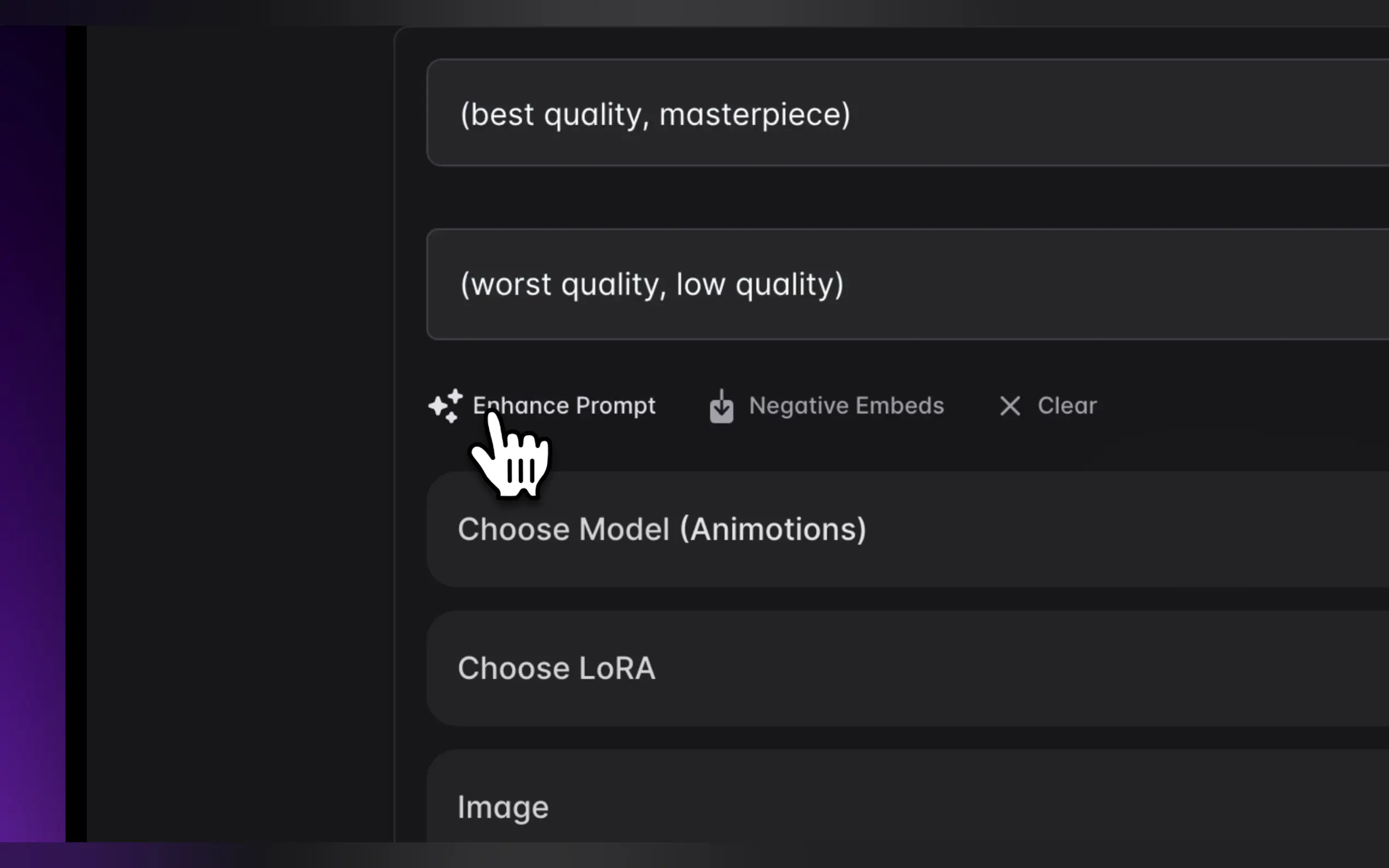Click the word "Animotions" in model selector
The height and width of the screenshot is (868, 1389).
tap(772, 529)
